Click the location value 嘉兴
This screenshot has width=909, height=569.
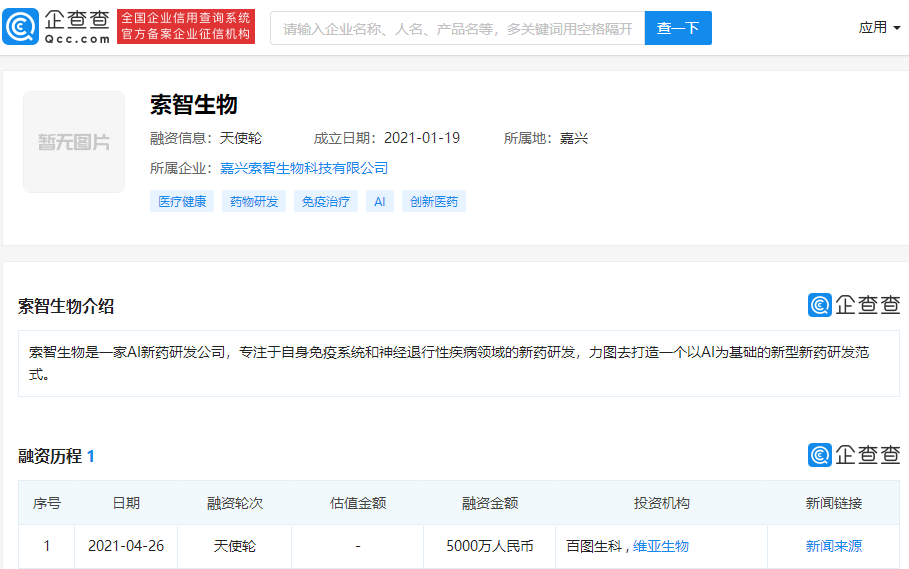(x=574, y=138)
